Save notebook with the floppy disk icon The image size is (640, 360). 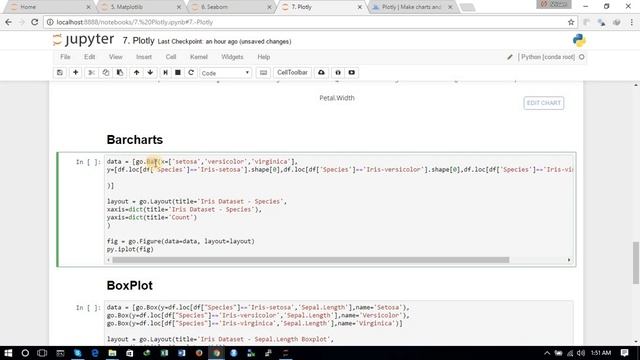(60, 73)
